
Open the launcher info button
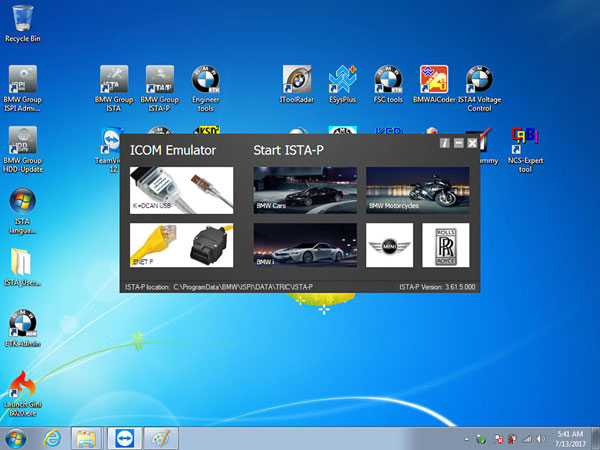[444, 143]
